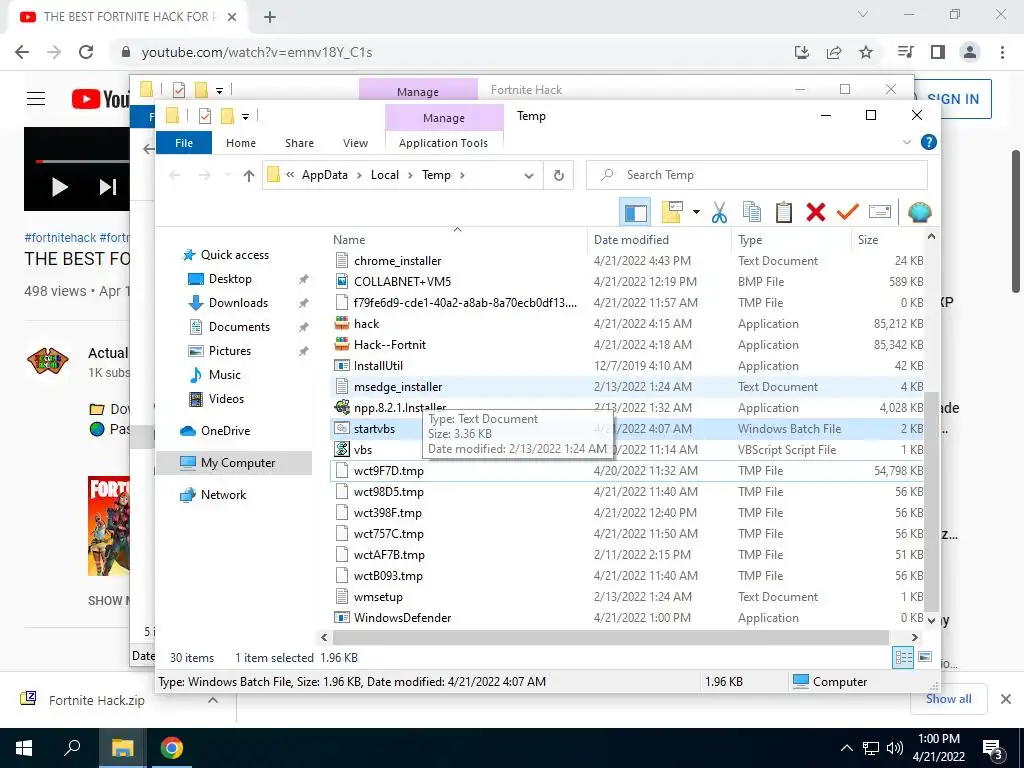Select OneDrive in navigation pane
1024x768 pixels.
coord(225,431)
